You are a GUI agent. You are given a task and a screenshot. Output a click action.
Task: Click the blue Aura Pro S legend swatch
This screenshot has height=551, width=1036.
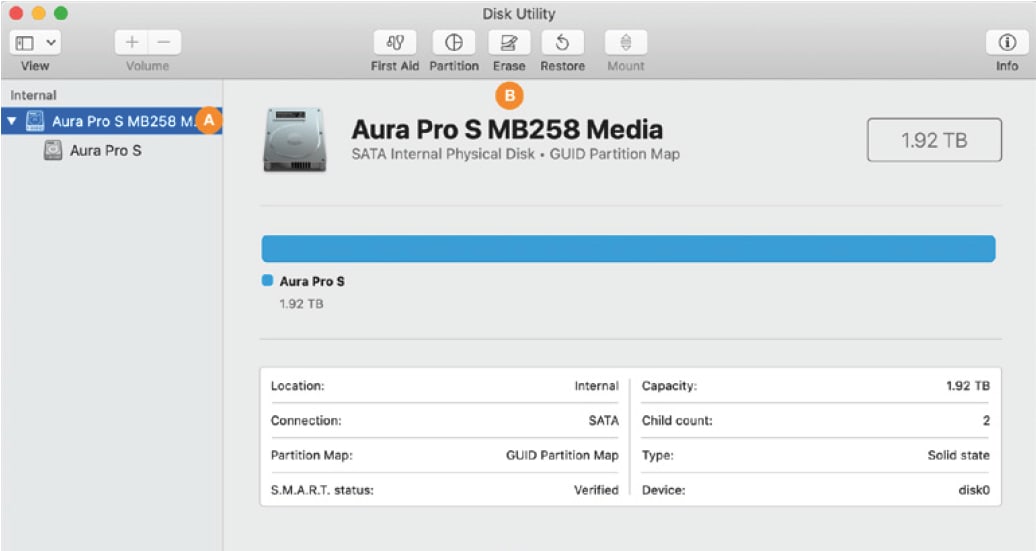tap(267, 282)
